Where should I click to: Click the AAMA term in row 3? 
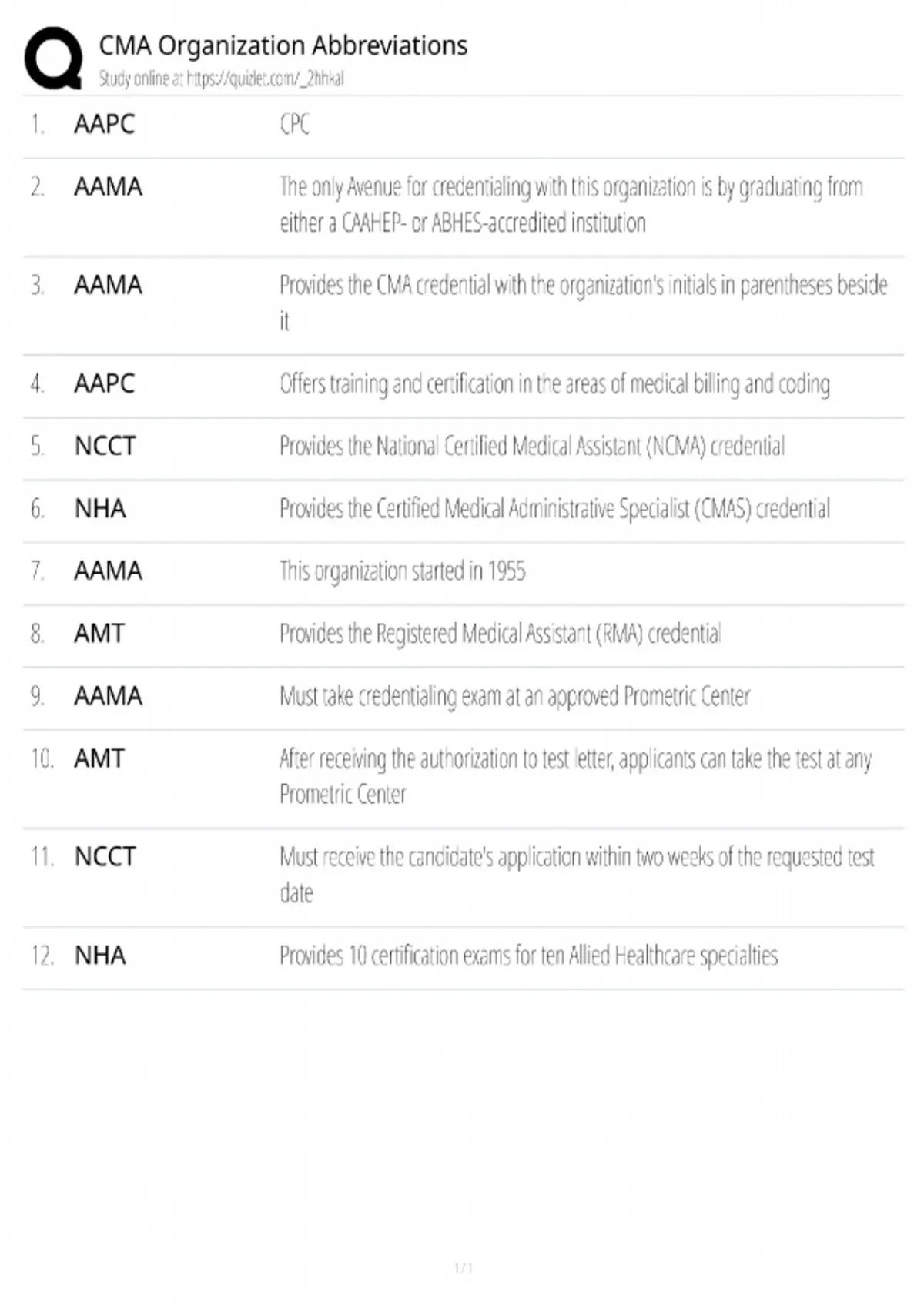[x=108, y=285]
